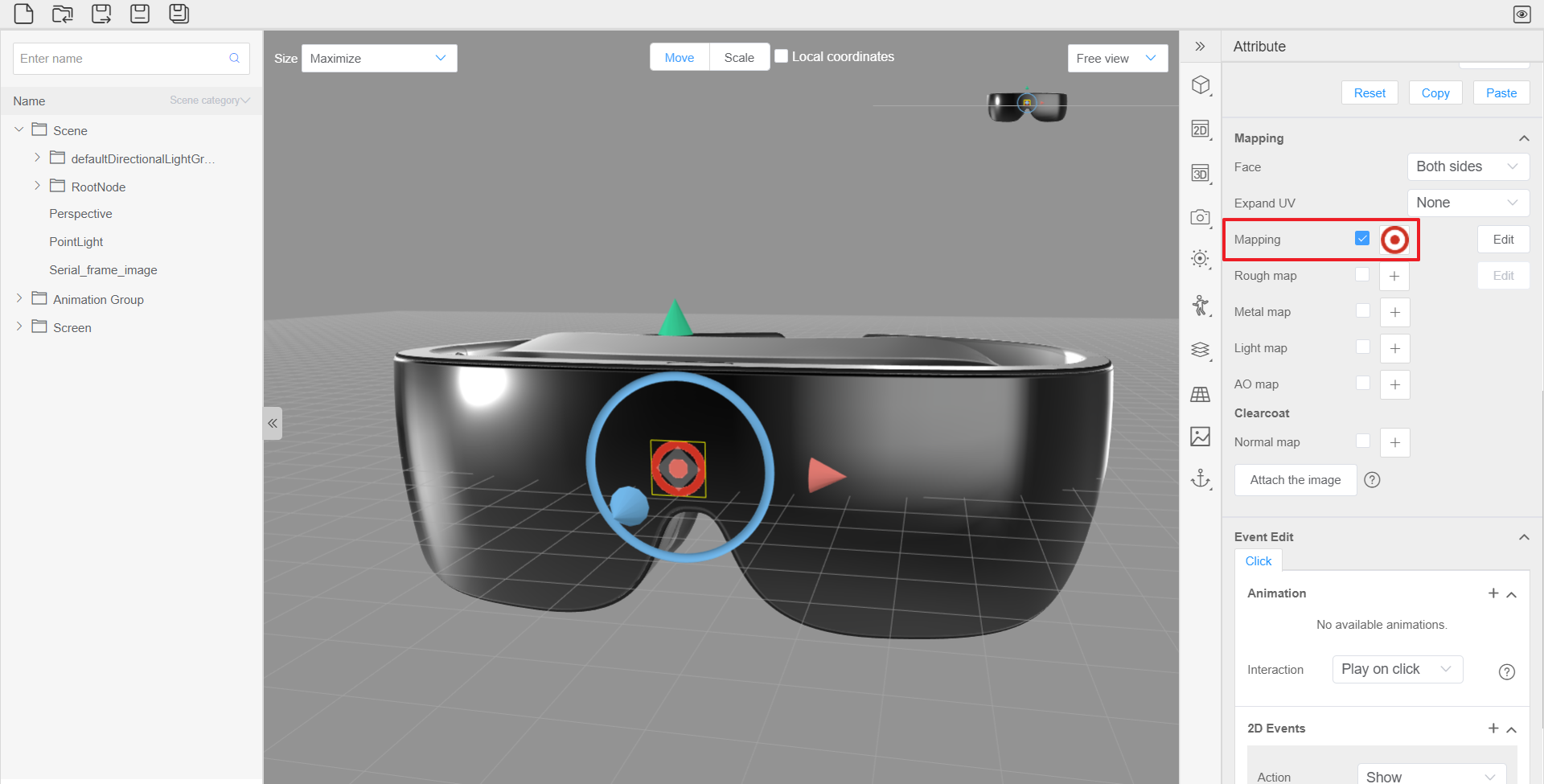The width and height of the screenshot is (1544, 784).
Task: Enable the Rough map checkbox
Action: pos(1362,274)
